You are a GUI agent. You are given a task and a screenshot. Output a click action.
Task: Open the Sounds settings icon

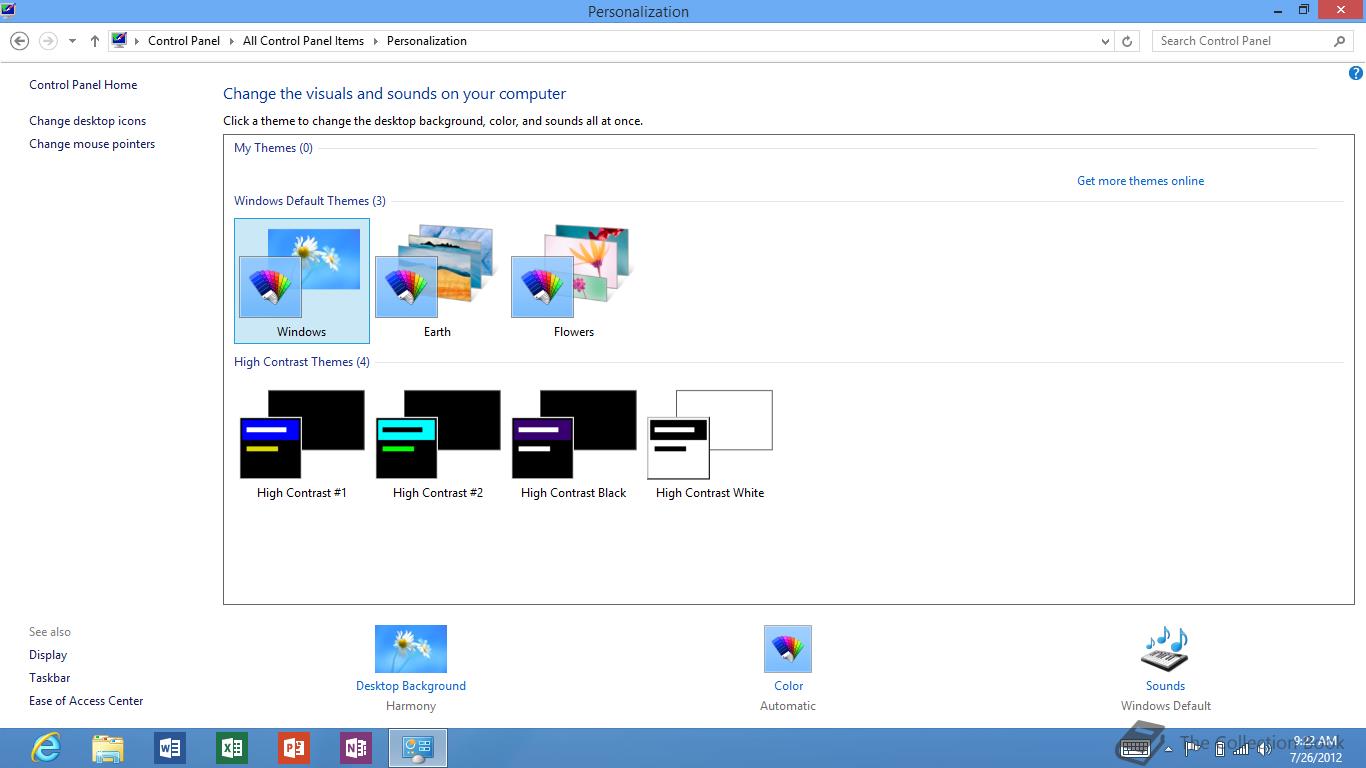point(1165,649)
